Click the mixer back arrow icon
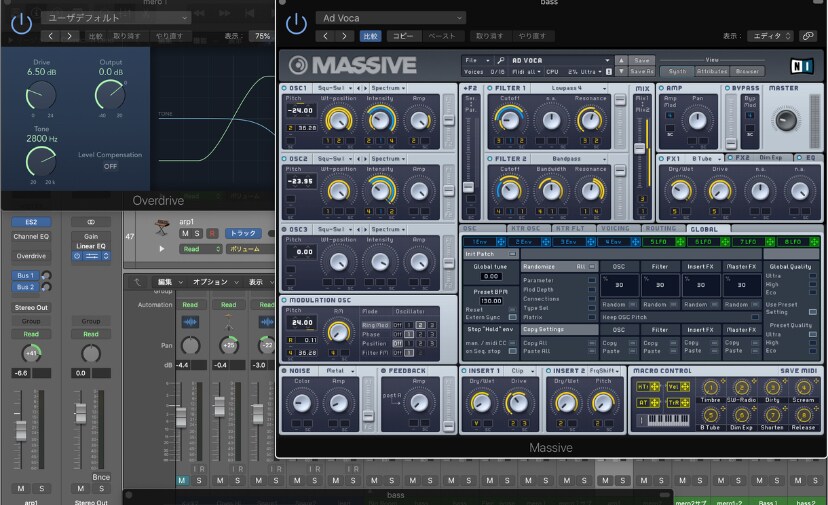828x505 pixels. pyautogui.click(x=138, y=282)
